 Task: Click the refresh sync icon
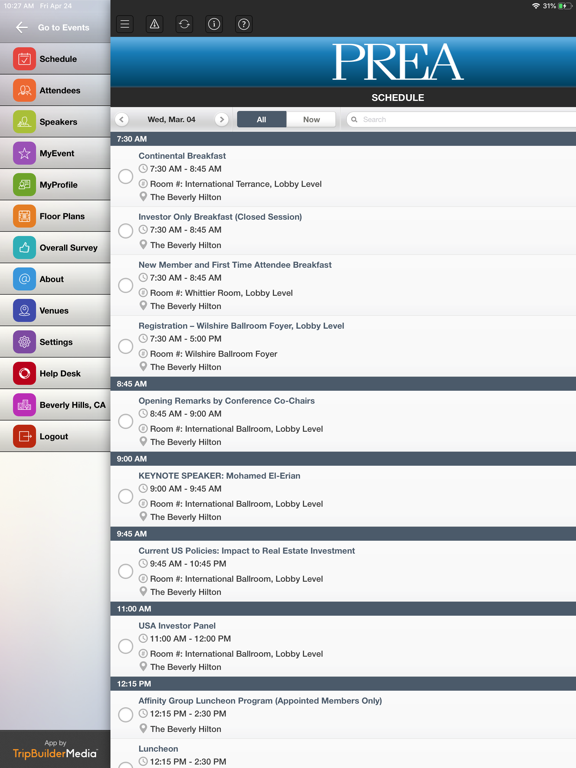184,24
